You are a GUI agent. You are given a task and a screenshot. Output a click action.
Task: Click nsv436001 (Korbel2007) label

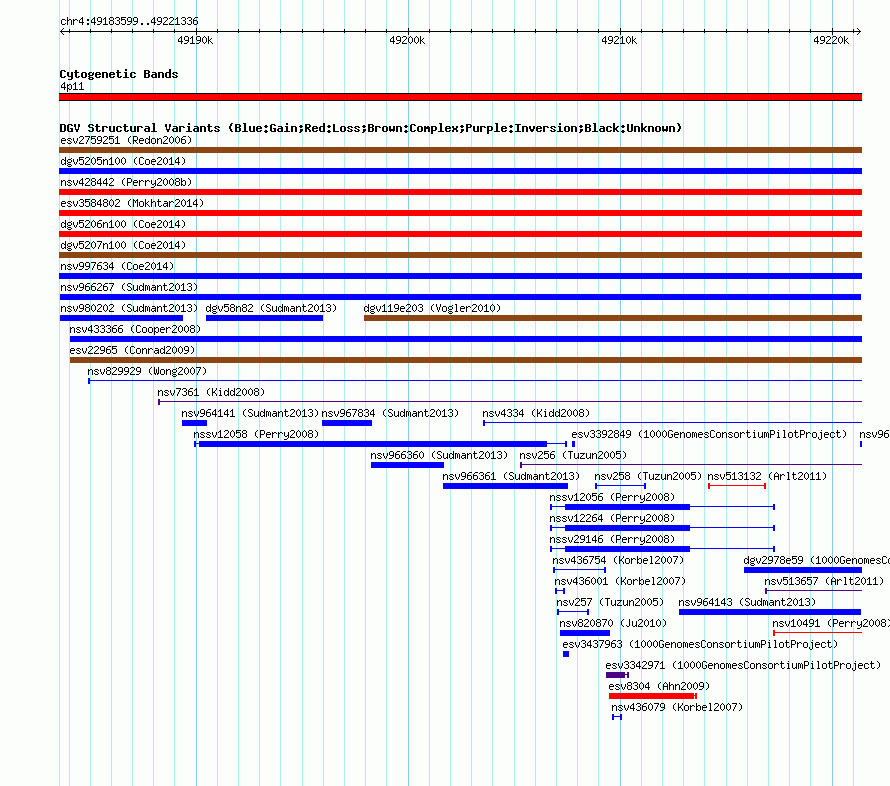click(620, 581)
